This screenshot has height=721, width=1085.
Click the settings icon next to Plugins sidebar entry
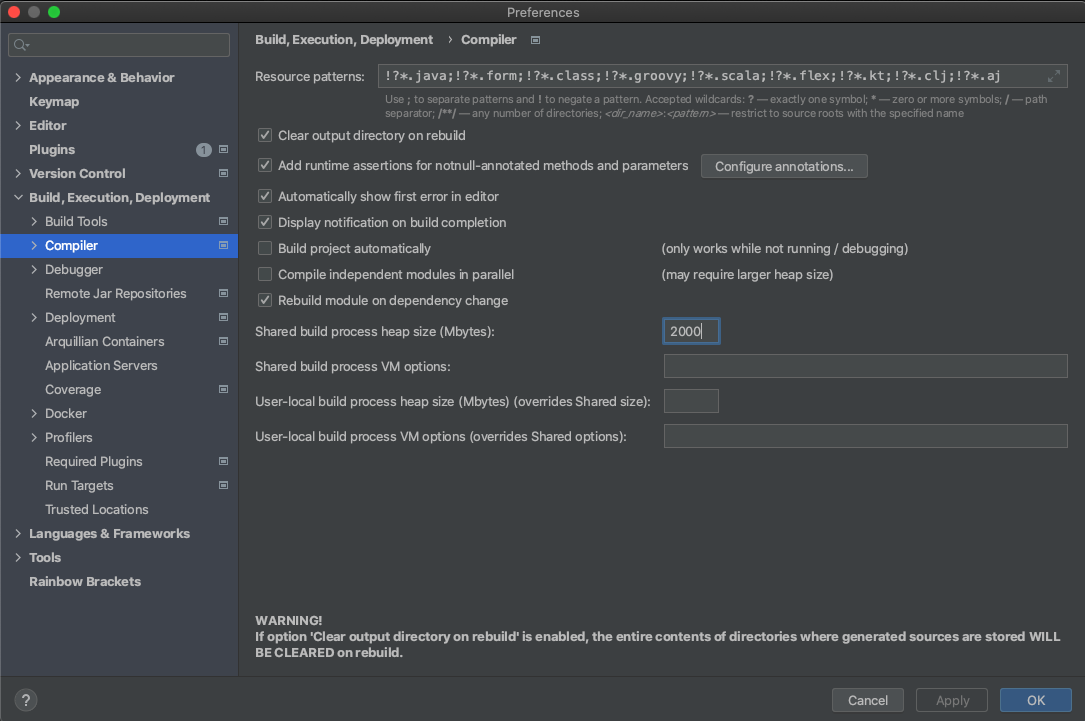(x=222, y=149)
